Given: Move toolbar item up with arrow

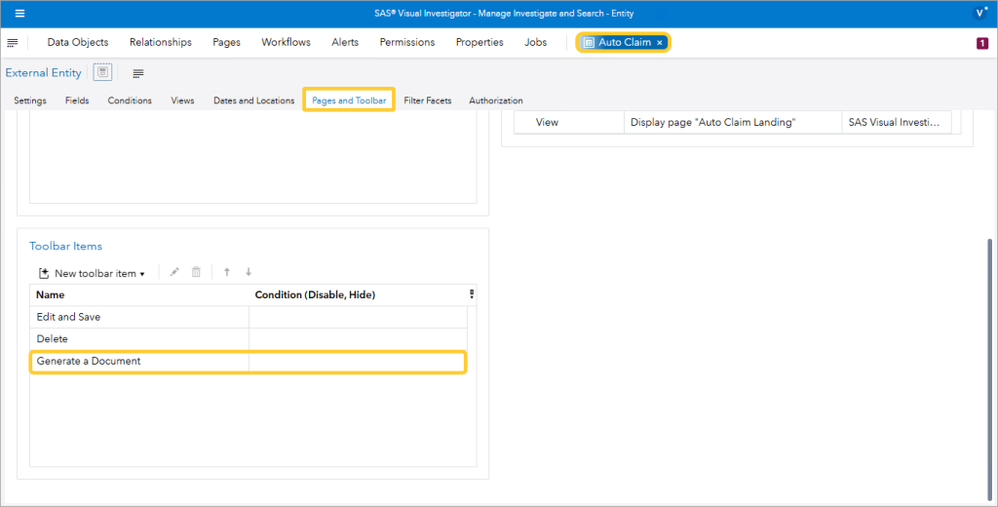Looking at the screenshot, I should 227,272.
